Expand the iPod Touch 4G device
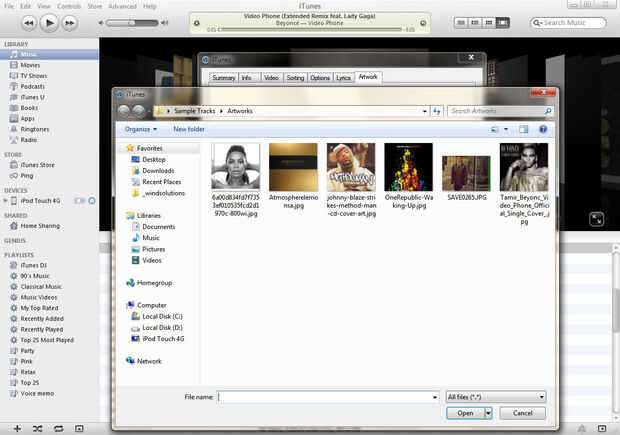620x435 pixels. tap(5, 200)
